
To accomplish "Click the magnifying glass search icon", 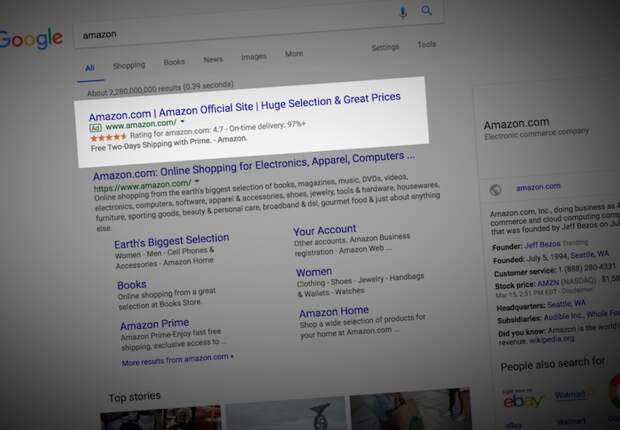I will [427, 11].
